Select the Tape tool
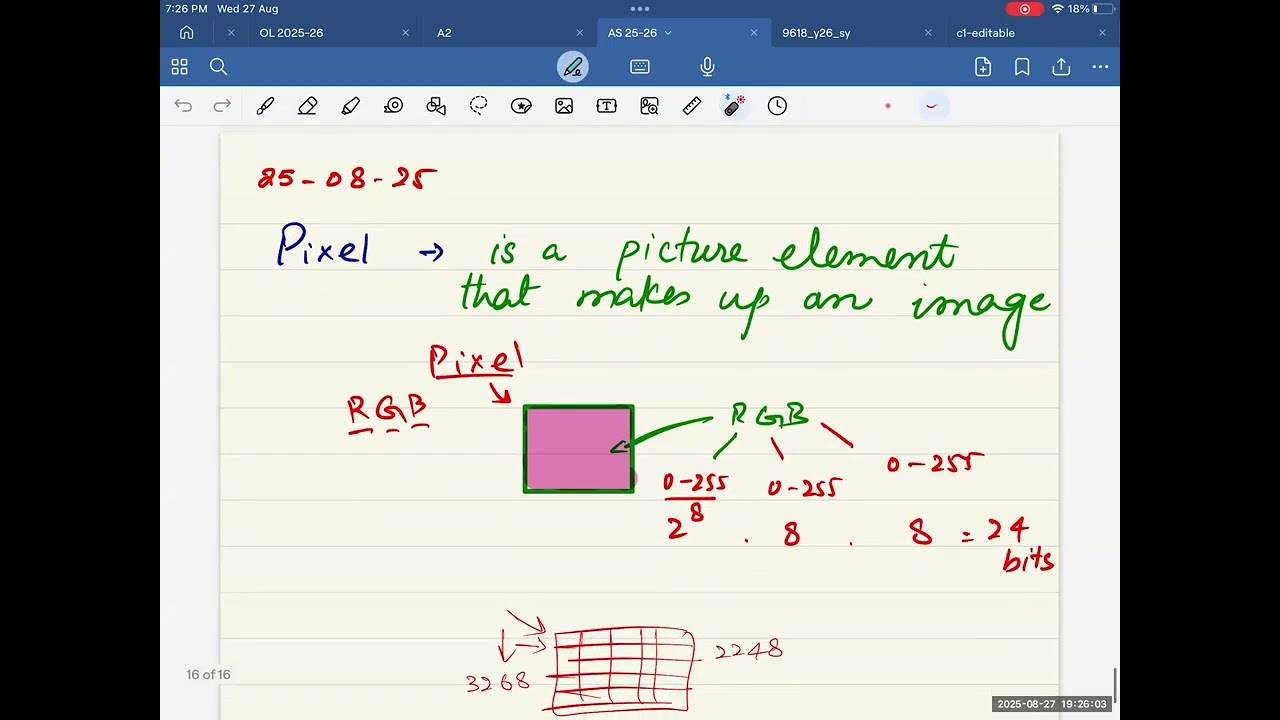1280x720 pixels. click(393, 106)
